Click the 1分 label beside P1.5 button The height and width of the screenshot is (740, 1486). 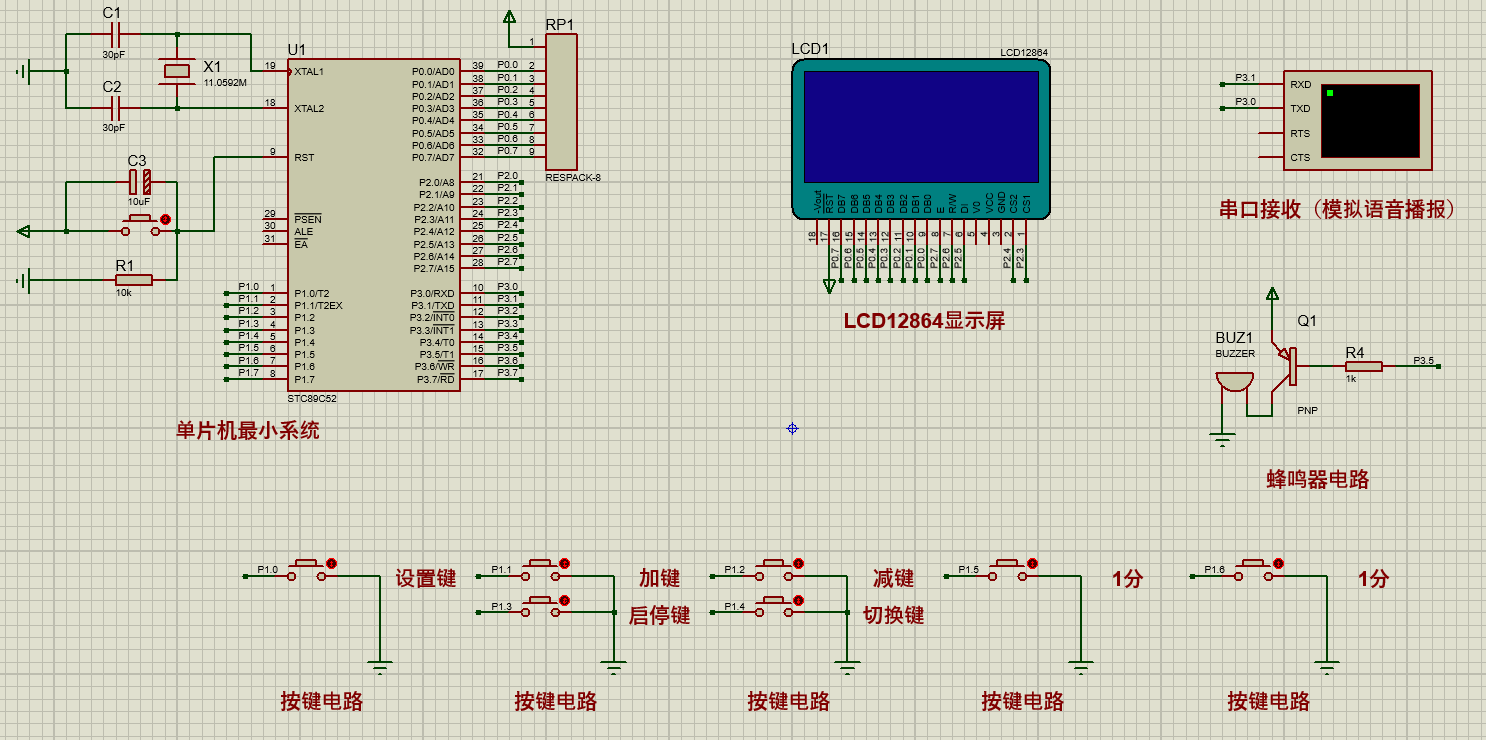[1127, 578]
